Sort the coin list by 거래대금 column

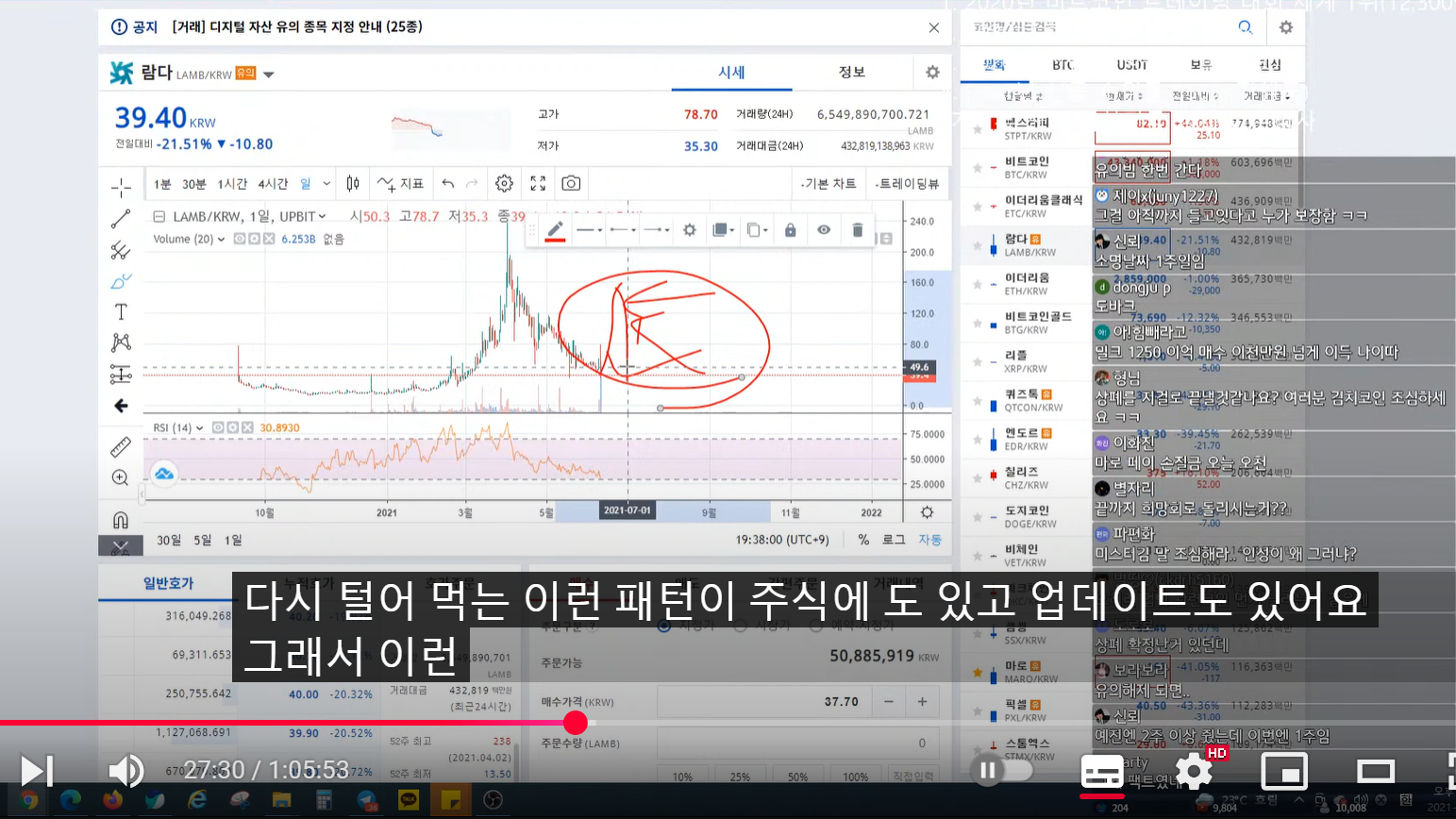(x=1264, y=96)
